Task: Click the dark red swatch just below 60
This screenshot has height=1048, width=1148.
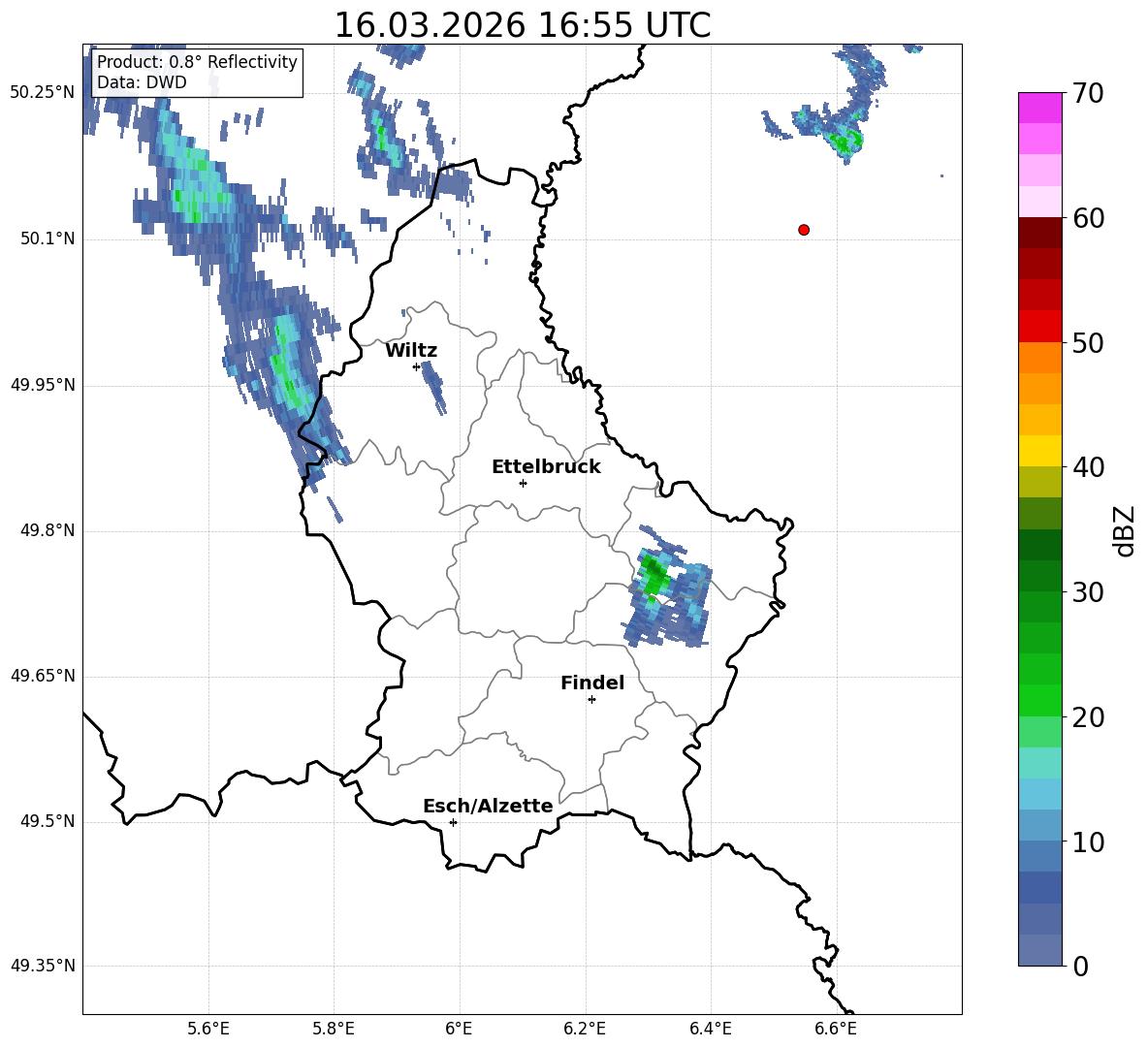Action: point(1040,233)
